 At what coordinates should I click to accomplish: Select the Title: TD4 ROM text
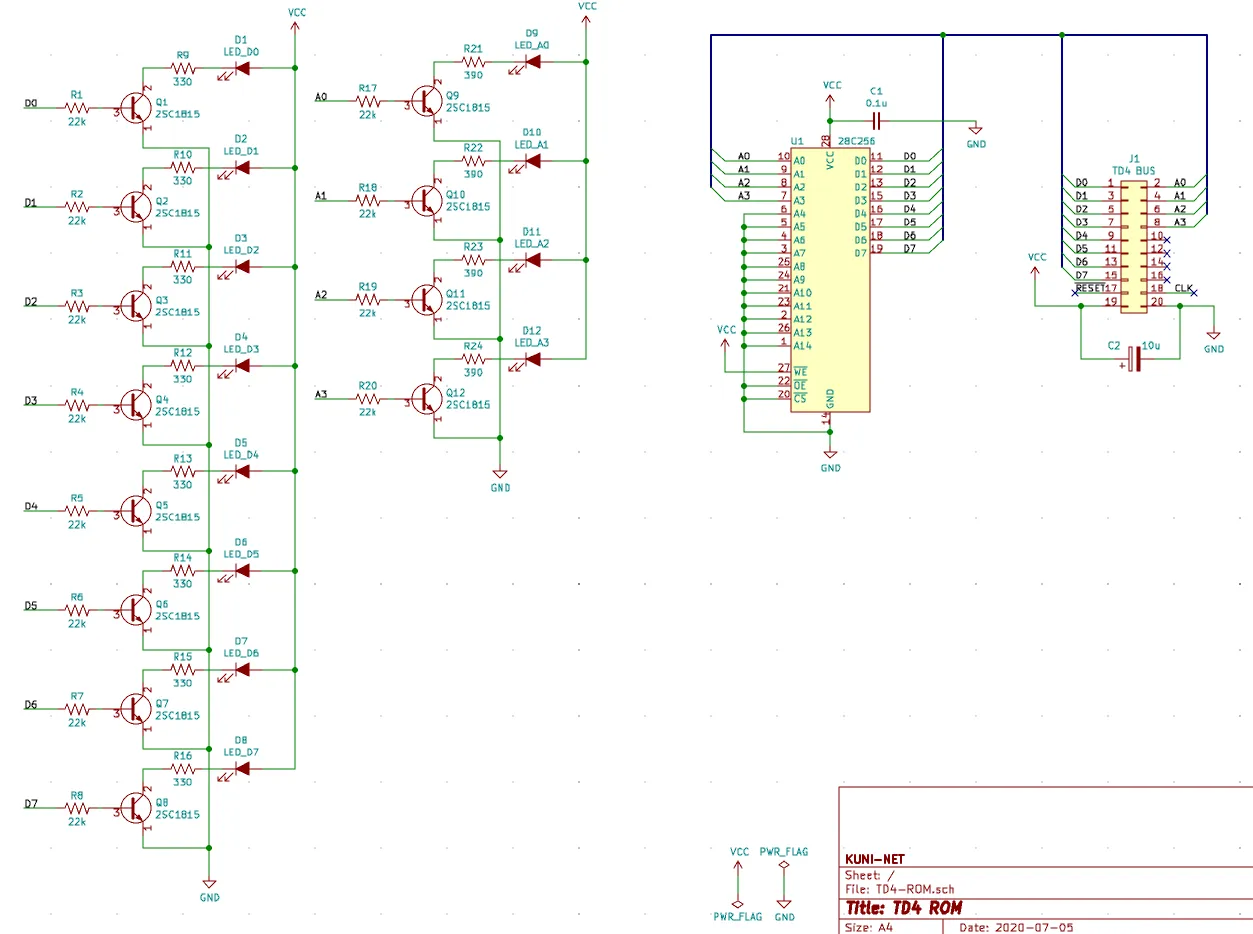(903, 908)
